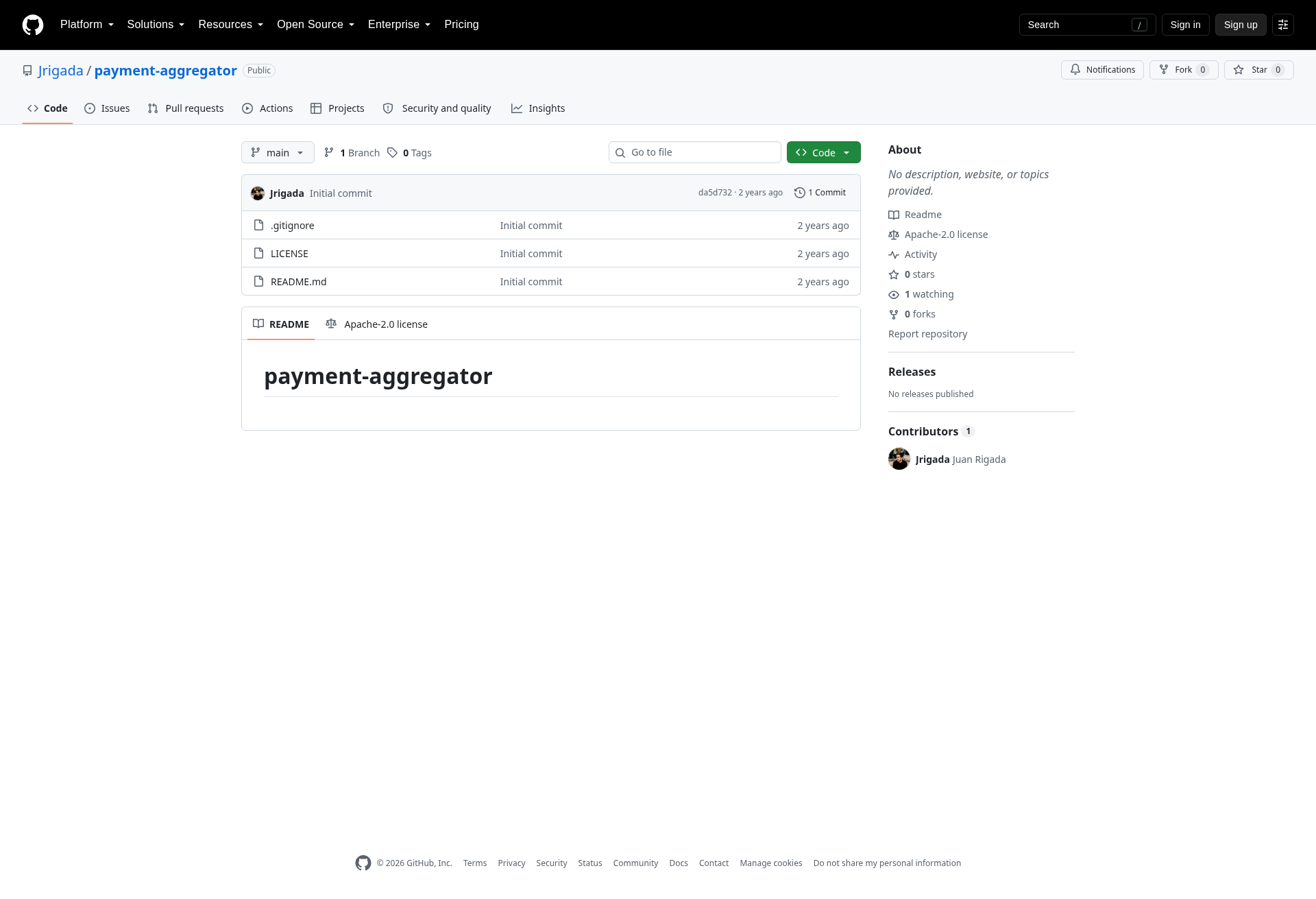Focus the header Search field
1316x899 pixels.
click(x=1087, y=25)
